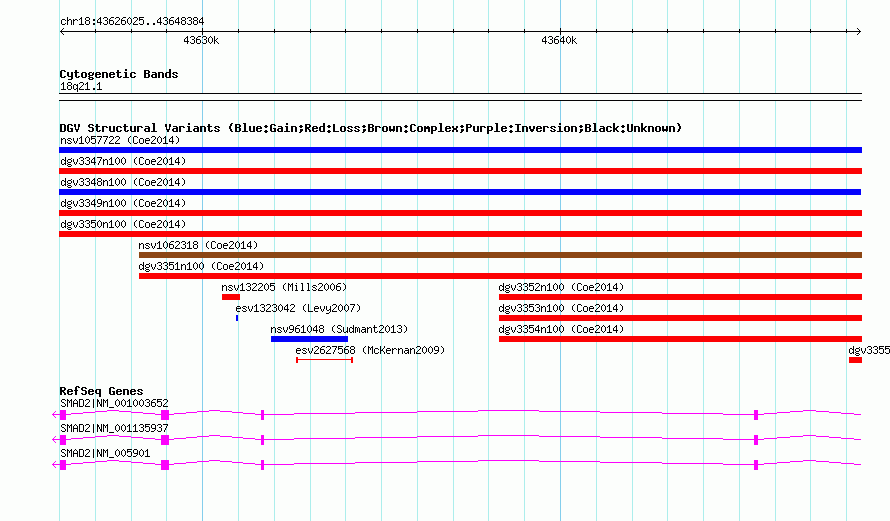Open the nsv1062318 (Coe2014) label
This screenshot has height=521, width=890.
point(198,245)
